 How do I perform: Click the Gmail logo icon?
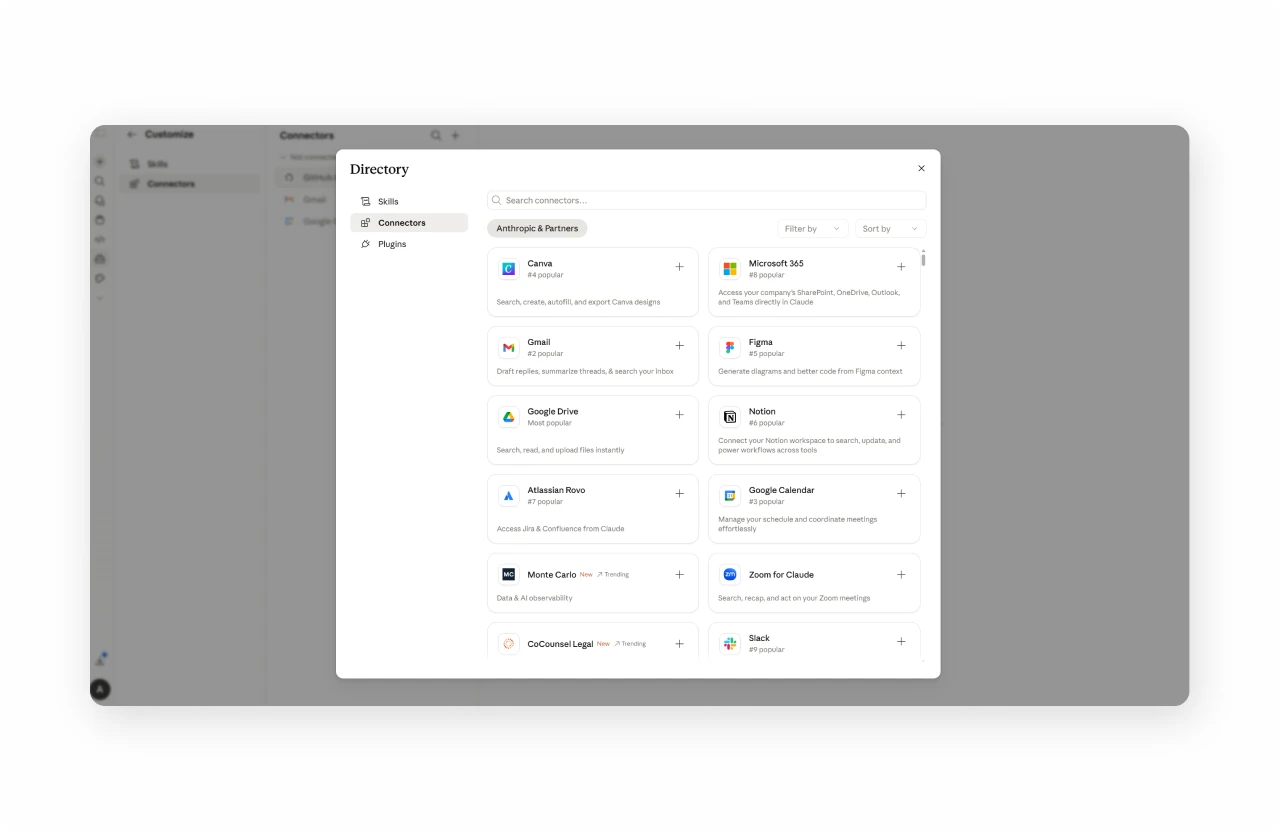[508, 347]
